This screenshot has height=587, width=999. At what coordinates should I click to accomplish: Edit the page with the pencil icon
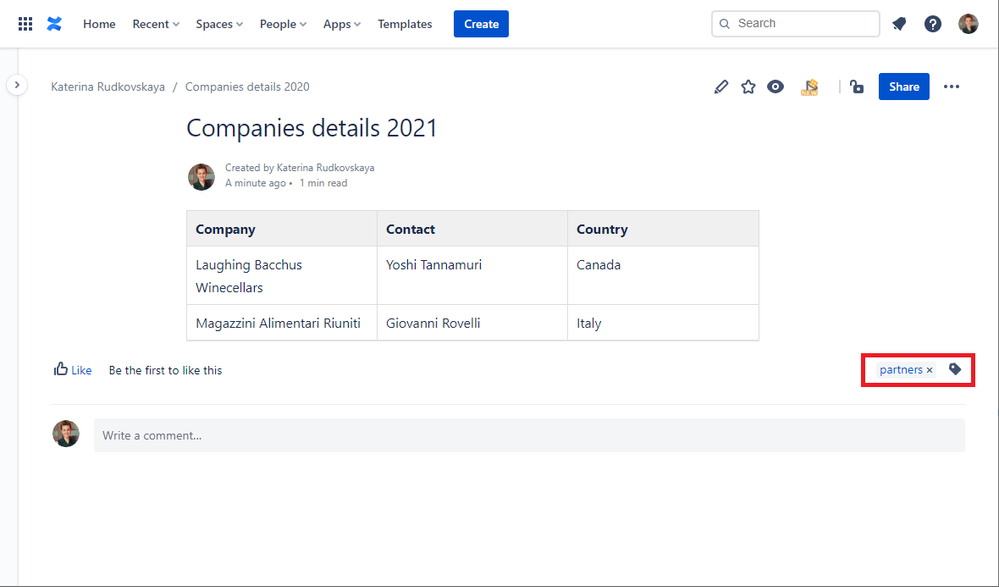[x=721, y=87]
